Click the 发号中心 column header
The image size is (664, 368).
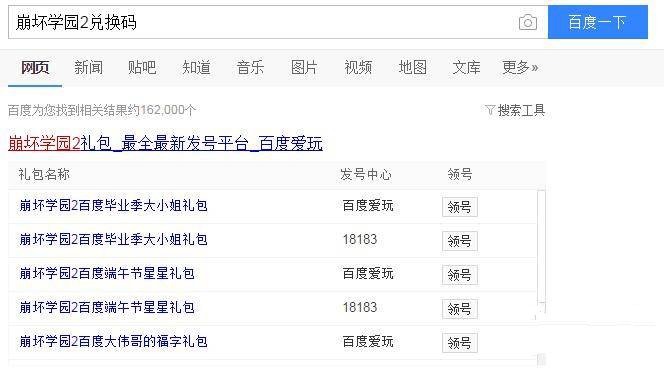(x=366, y=174)
